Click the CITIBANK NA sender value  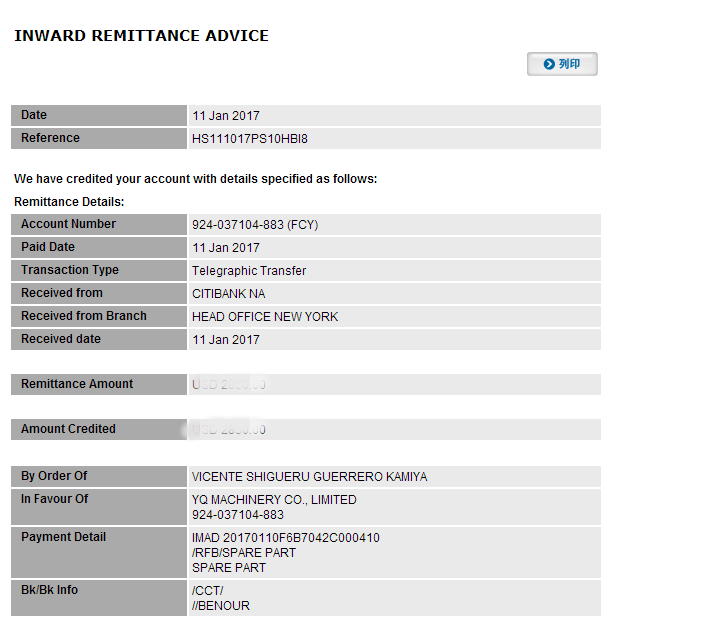pos(228,294)
